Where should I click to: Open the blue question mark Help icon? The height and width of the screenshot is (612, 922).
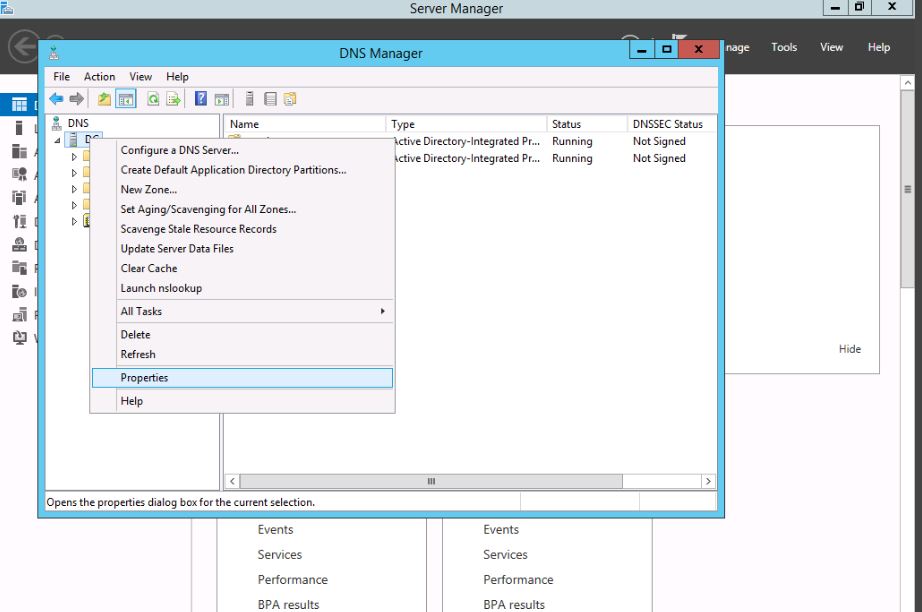click(201, 99)
